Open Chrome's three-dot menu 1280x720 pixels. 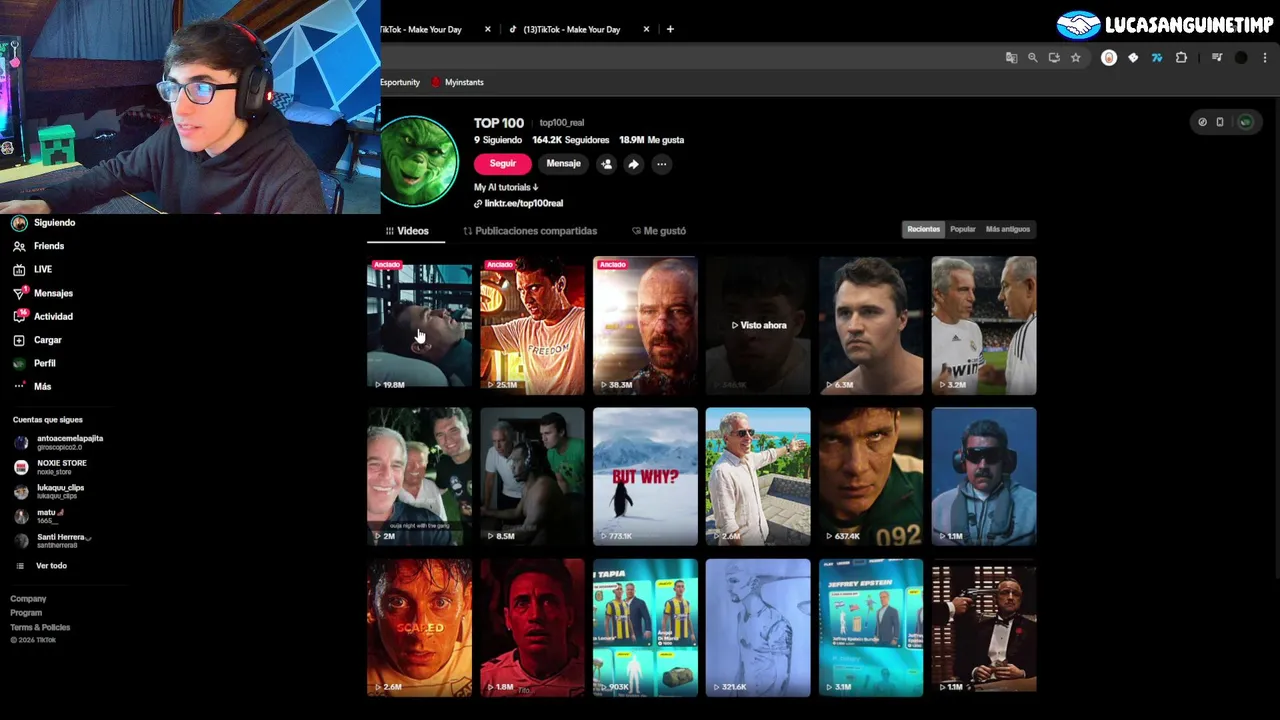[x=1265, y=58]
